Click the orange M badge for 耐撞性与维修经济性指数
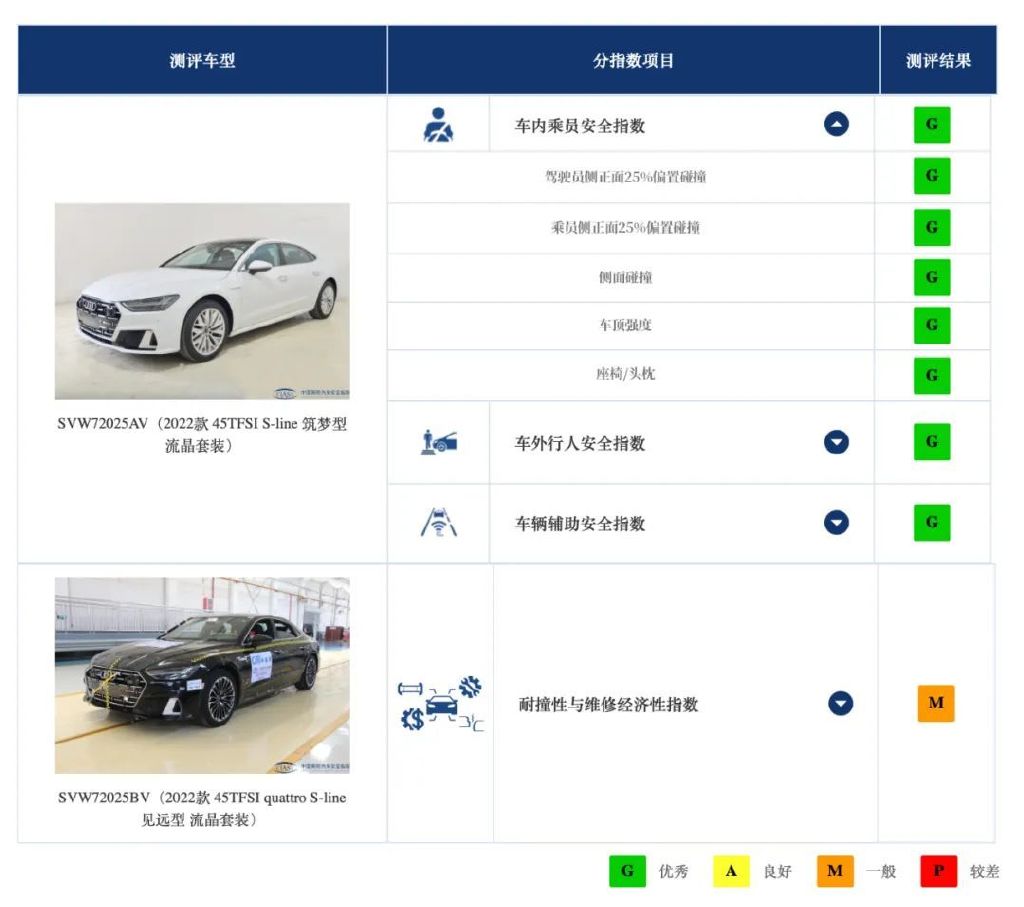The image size is (1024, 907). 934,702
